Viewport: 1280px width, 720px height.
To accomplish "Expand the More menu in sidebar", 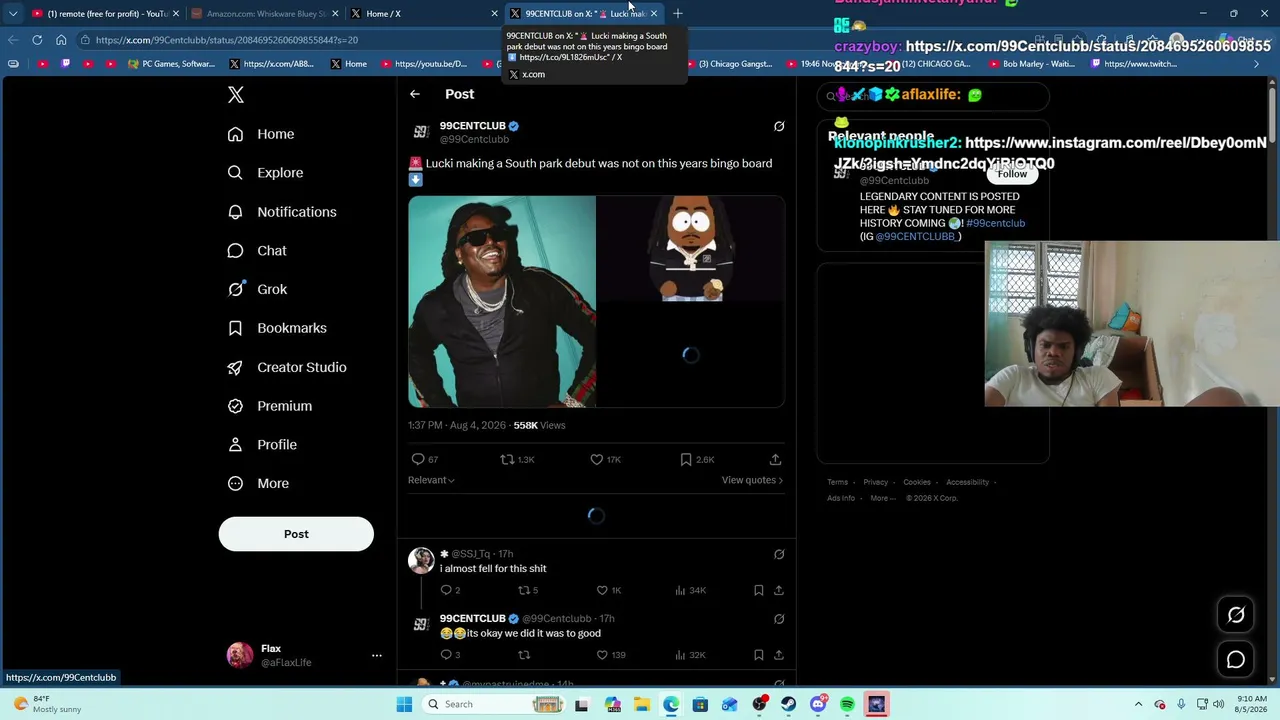I will 258,483.
